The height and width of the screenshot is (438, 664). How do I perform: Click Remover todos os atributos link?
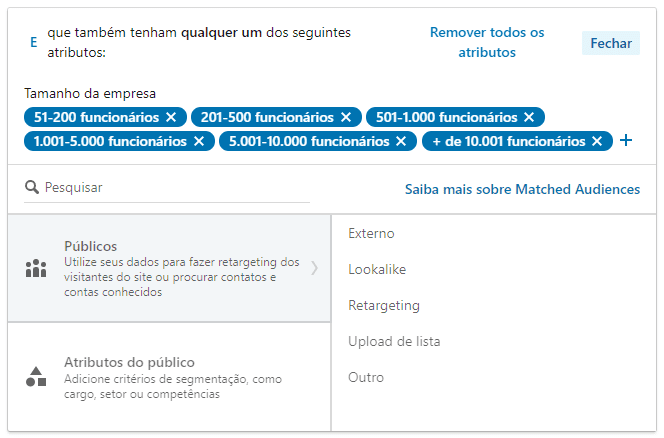pos(487,42)
